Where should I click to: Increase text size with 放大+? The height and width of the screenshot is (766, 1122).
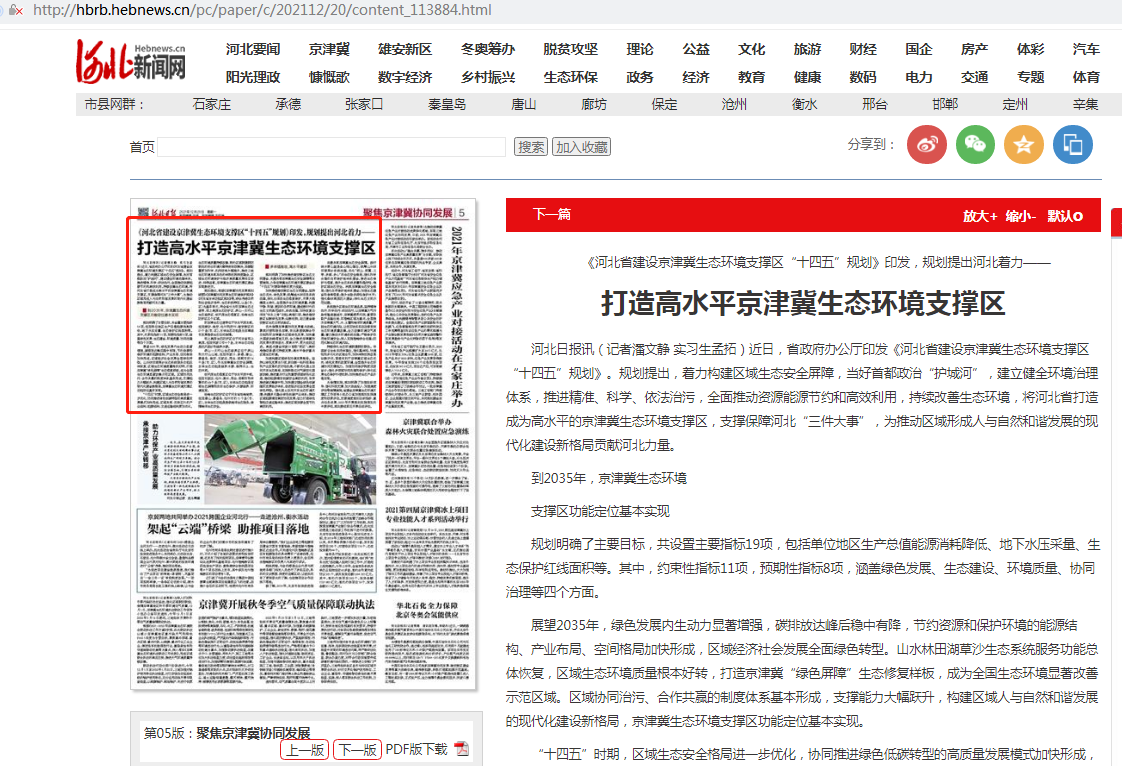point(980,216)
